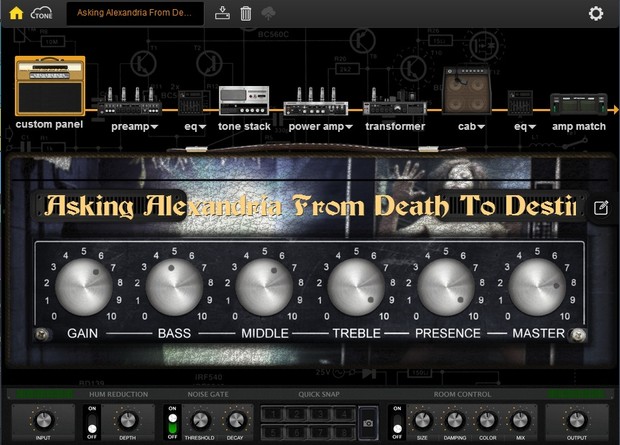Toggle the room control on/off switch
This screenshot has width=620, height=445.
point(397,422)
